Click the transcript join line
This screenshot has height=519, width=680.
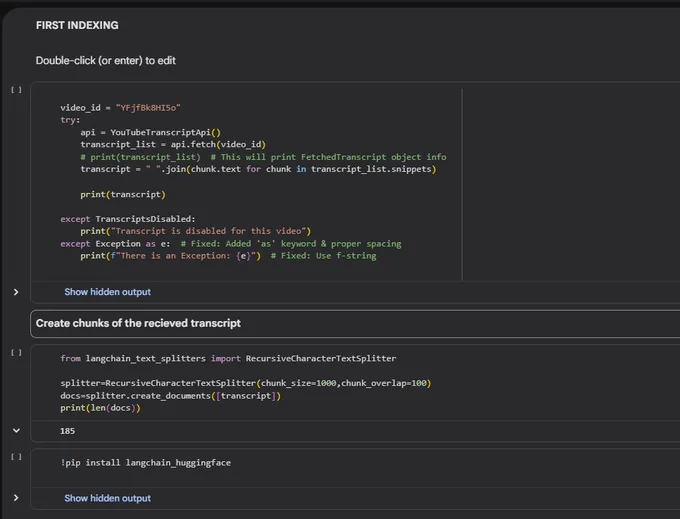(x=258, y=169)
